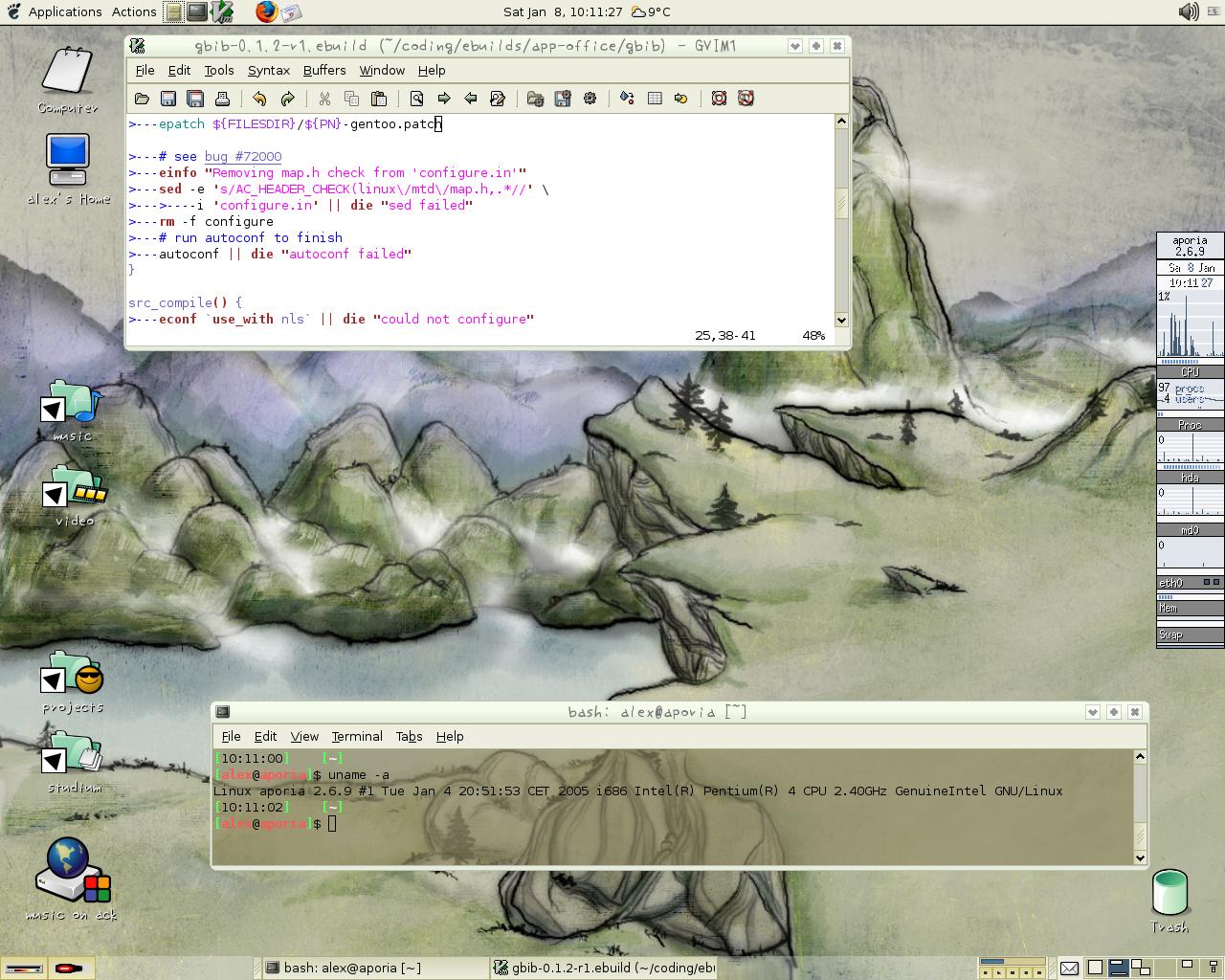1225x980 pixels.
Task: Open the Buffers dropdown menu in GVim
Action: pos(324,70)
